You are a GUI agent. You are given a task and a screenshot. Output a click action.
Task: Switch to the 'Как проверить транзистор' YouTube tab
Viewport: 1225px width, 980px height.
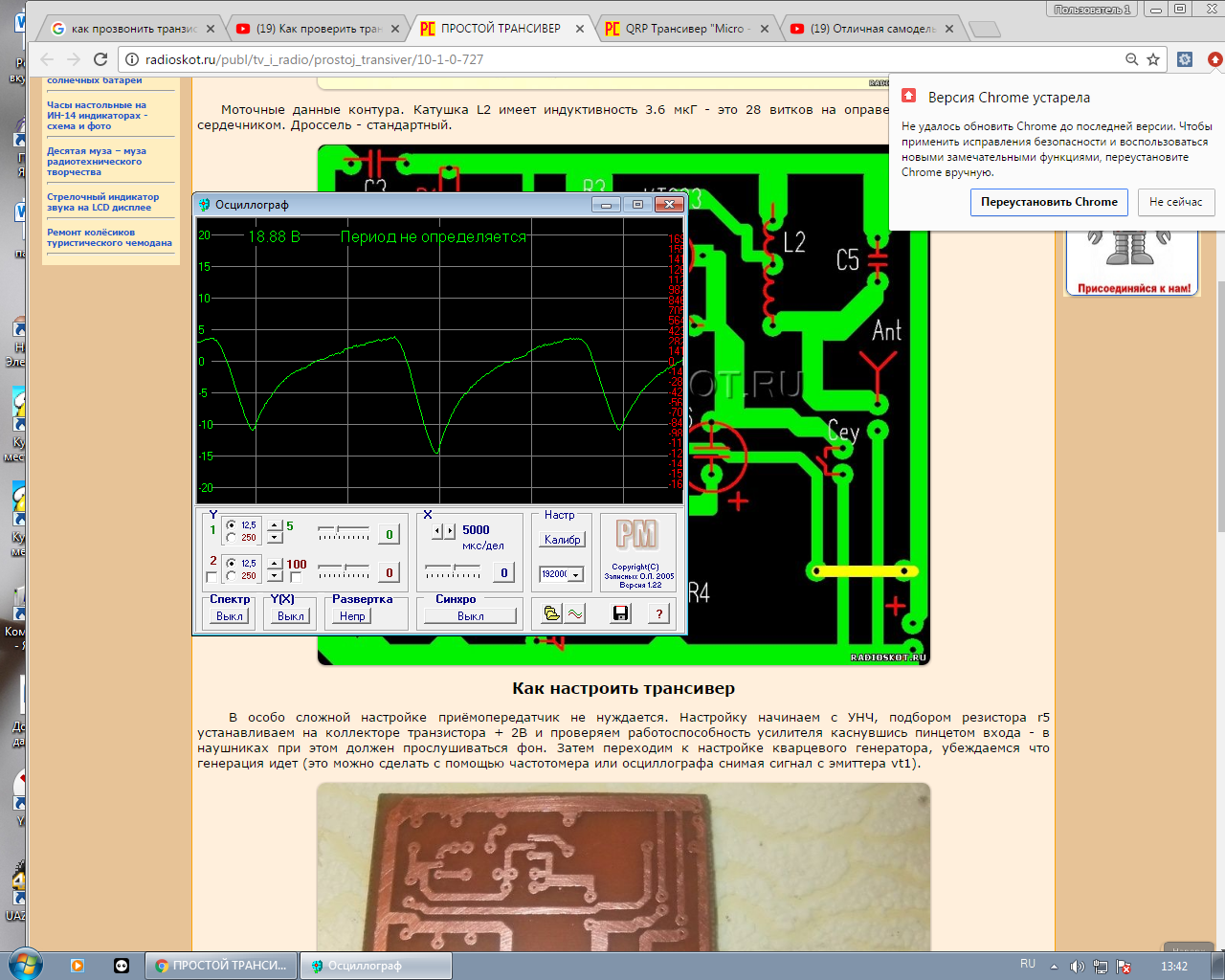pyautogui.click(x=319, y=29)
